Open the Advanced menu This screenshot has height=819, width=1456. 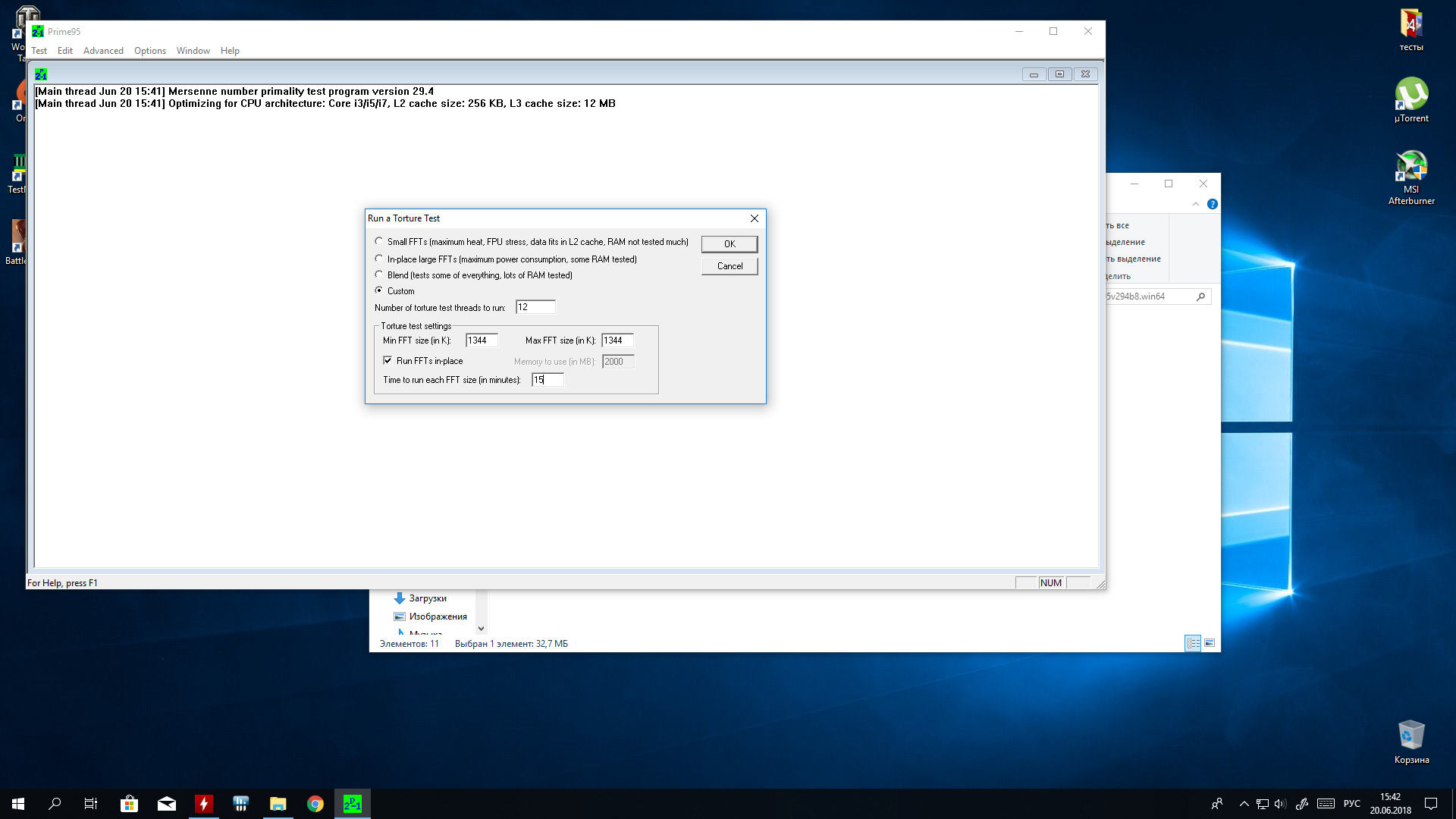[x=103, y=51]
